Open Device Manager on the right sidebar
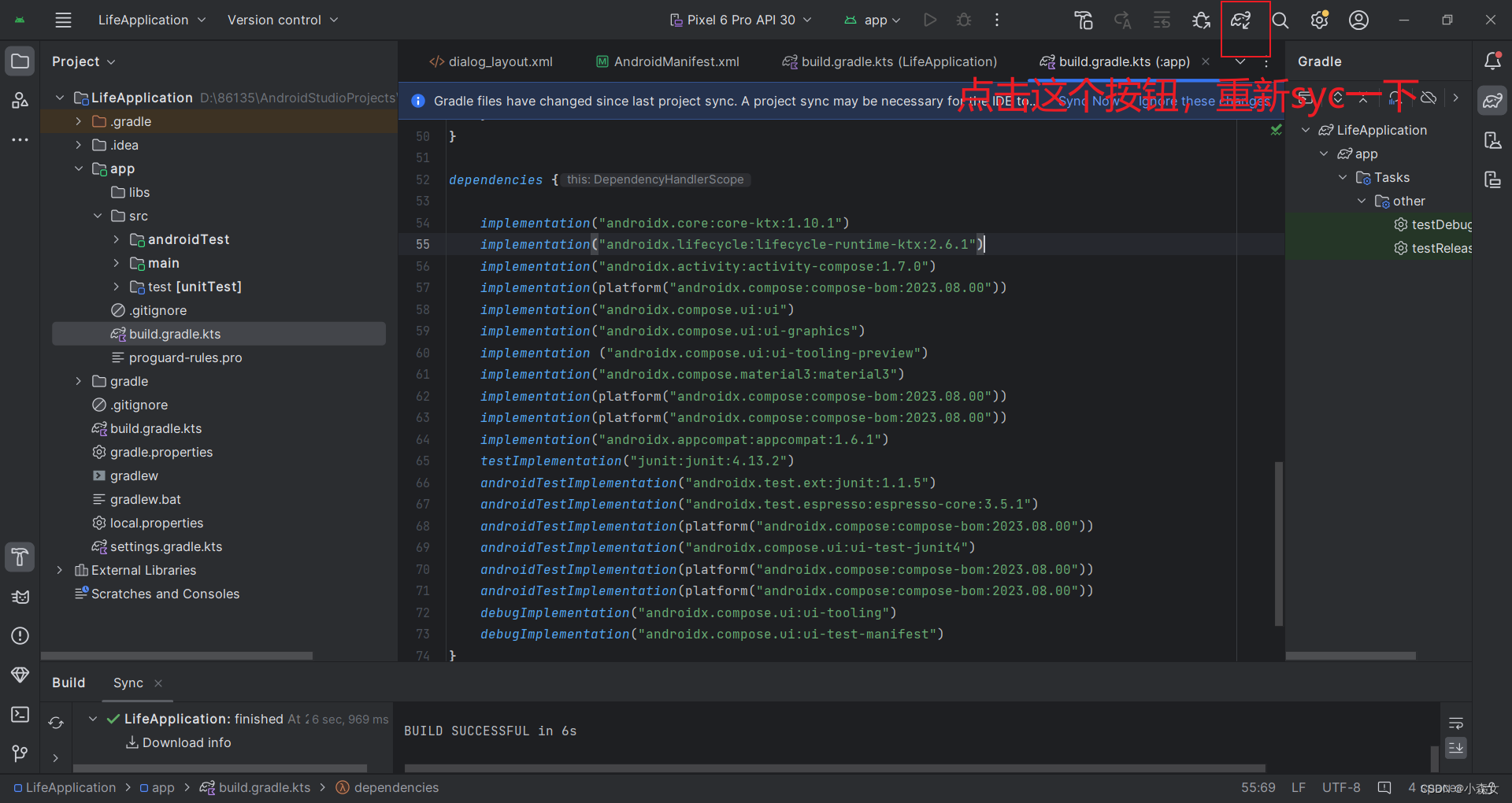This screenshot has height=803, width=1512. click(x=1492, y=140)
